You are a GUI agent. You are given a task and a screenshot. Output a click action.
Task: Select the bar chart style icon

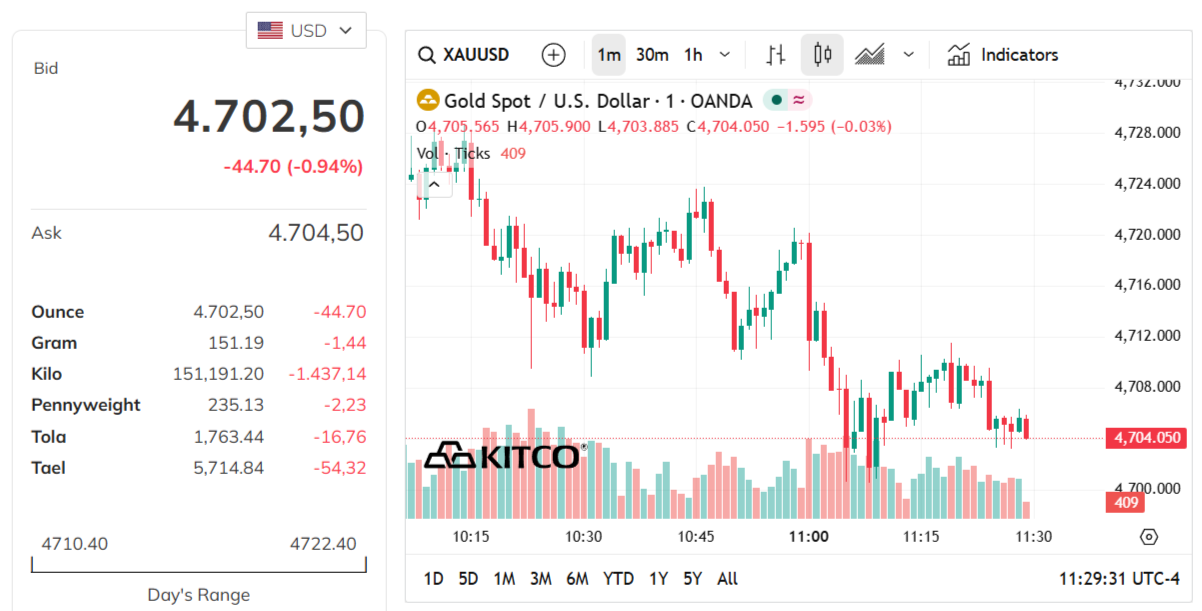[774, 54]
